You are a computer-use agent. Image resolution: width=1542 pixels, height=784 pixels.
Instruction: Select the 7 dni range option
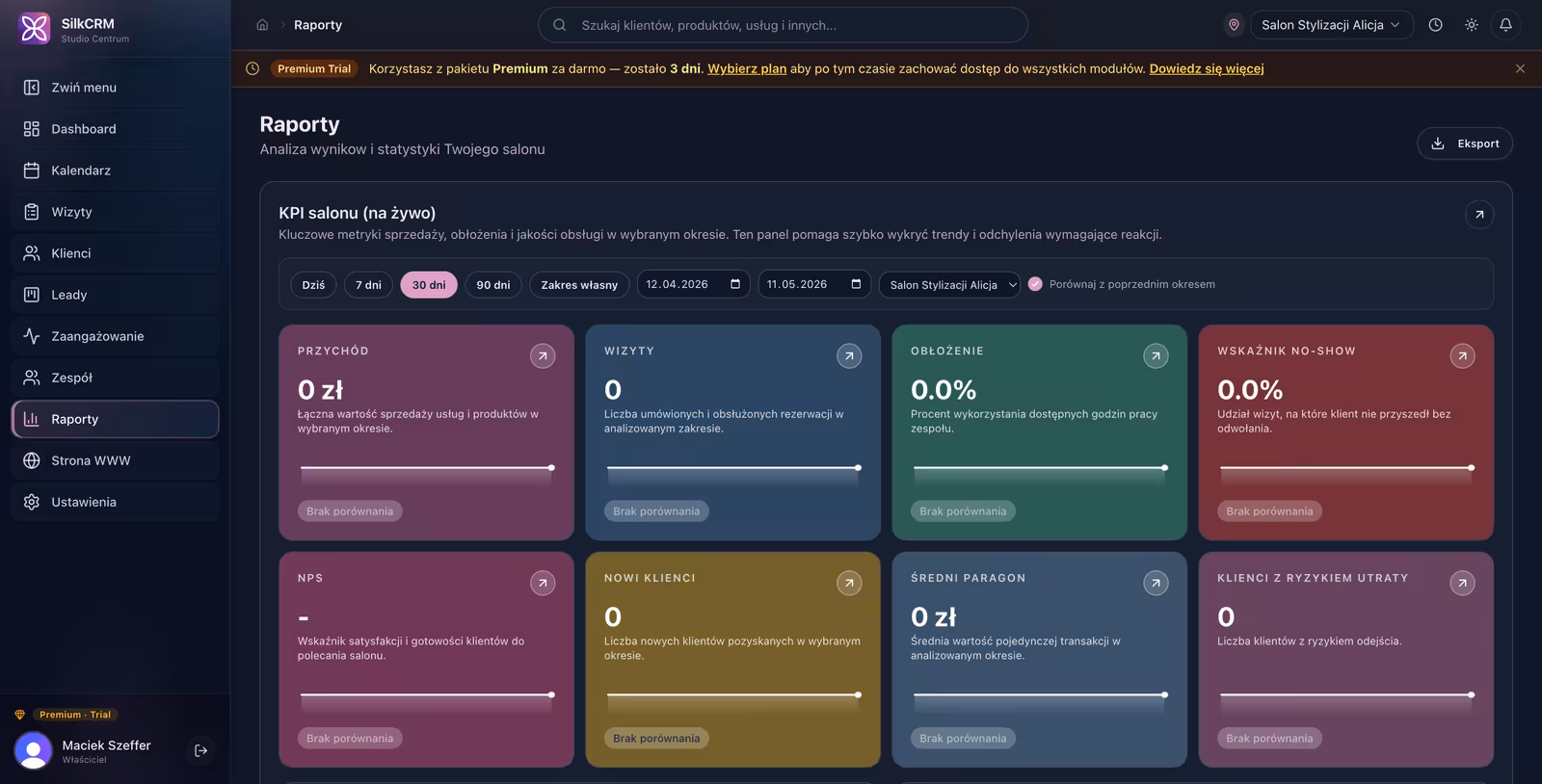368,285
